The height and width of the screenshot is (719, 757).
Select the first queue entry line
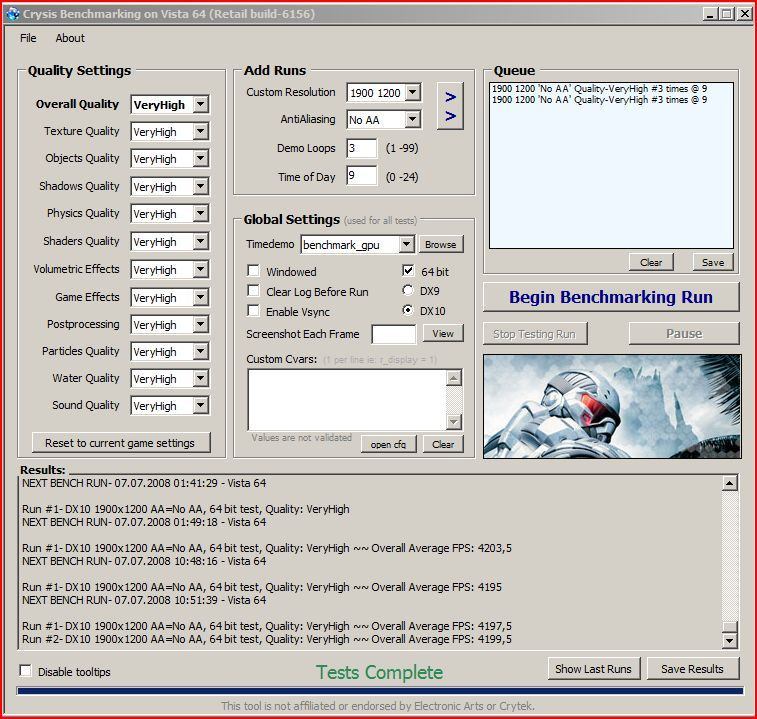tap(599, 89)
